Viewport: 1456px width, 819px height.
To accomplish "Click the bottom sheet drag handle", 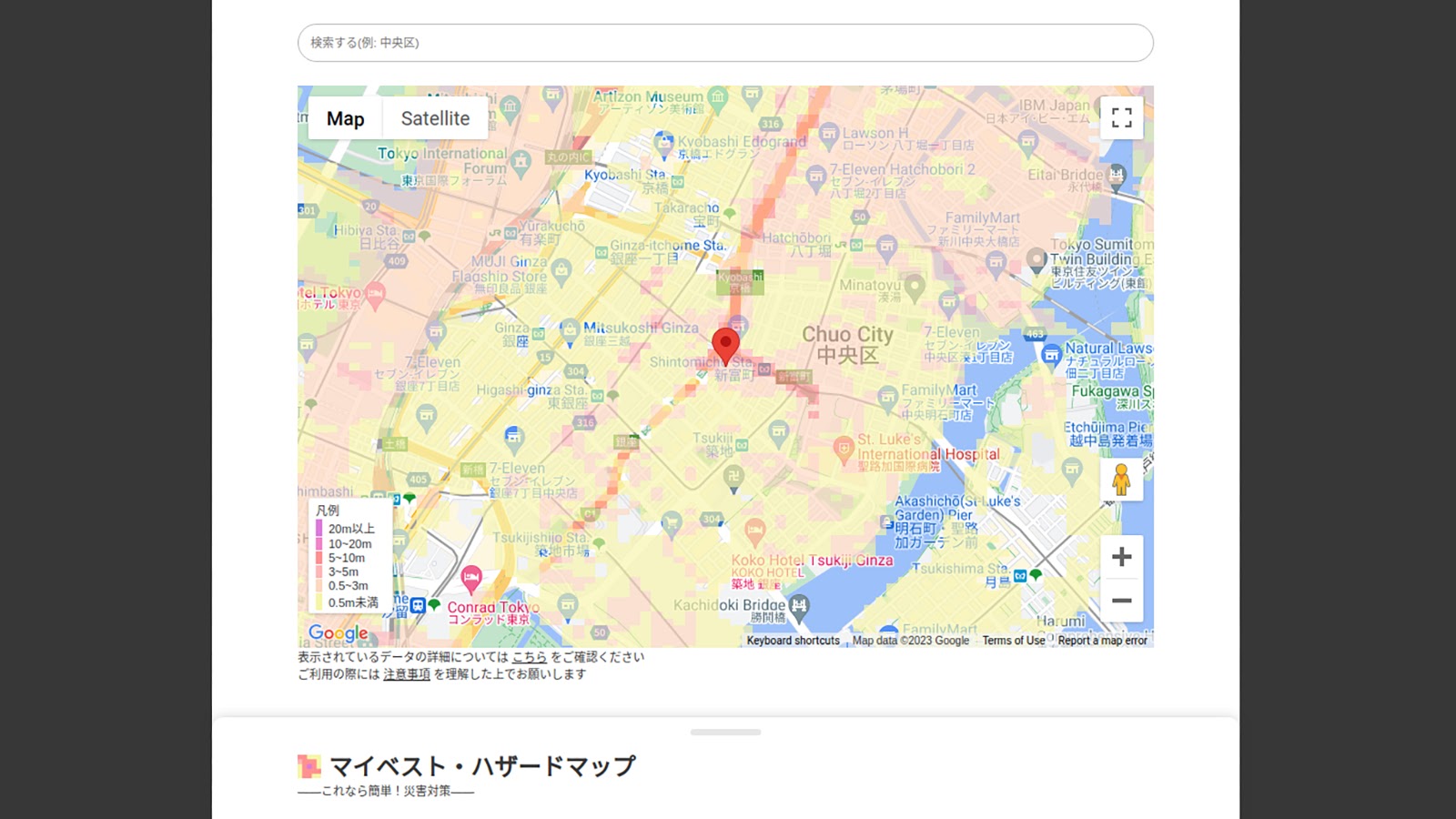I will tap(725, 732).
